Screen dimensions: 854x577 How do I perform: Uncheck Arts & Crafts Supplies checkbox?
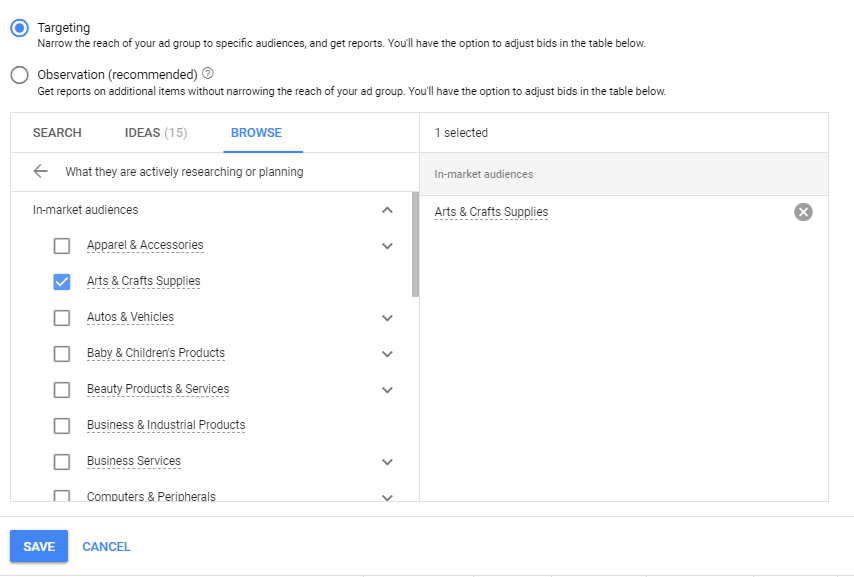tap(62, 282)
